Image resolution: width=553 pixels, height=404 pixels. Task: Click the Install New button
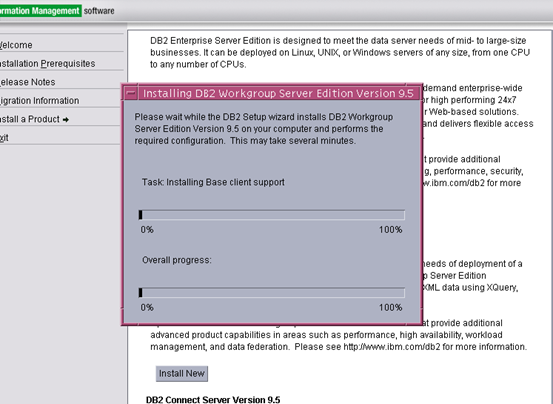point(182,374)
